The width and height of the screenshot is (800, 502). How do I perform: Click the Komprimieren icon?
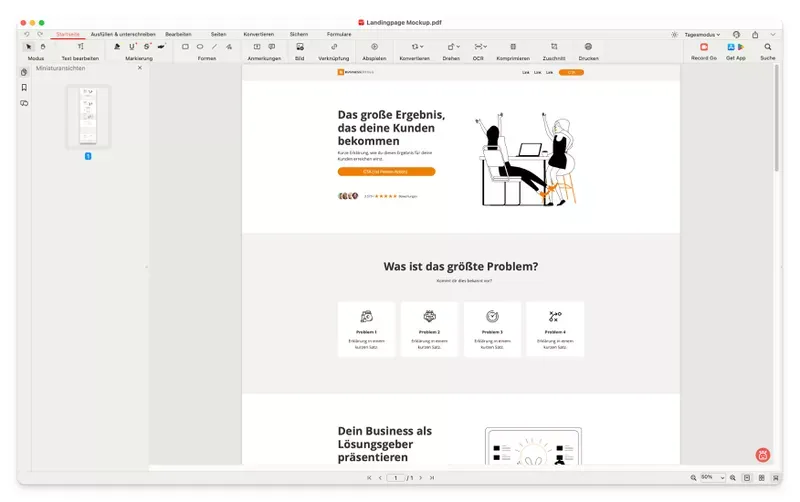(x=513, y=47)
